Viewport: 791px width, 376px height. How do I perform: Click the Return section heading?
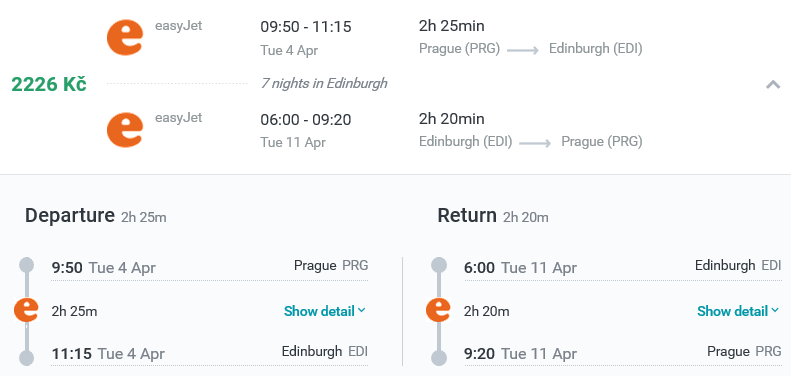pyautogui.click(x=467, y=216)
